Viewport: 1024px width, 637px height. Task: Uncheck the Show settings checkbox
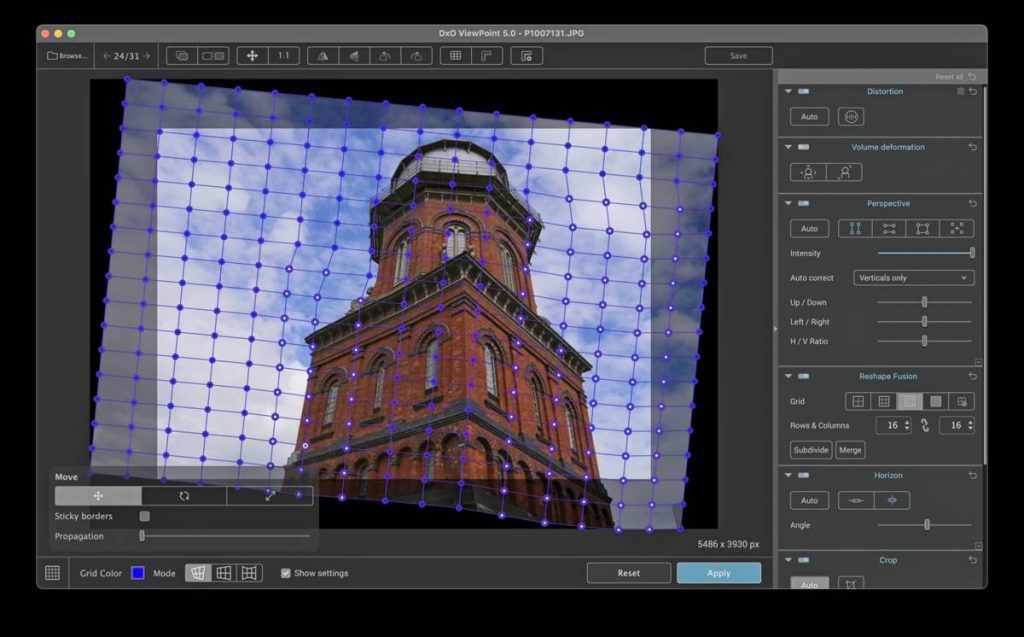[x=286, y=573]
